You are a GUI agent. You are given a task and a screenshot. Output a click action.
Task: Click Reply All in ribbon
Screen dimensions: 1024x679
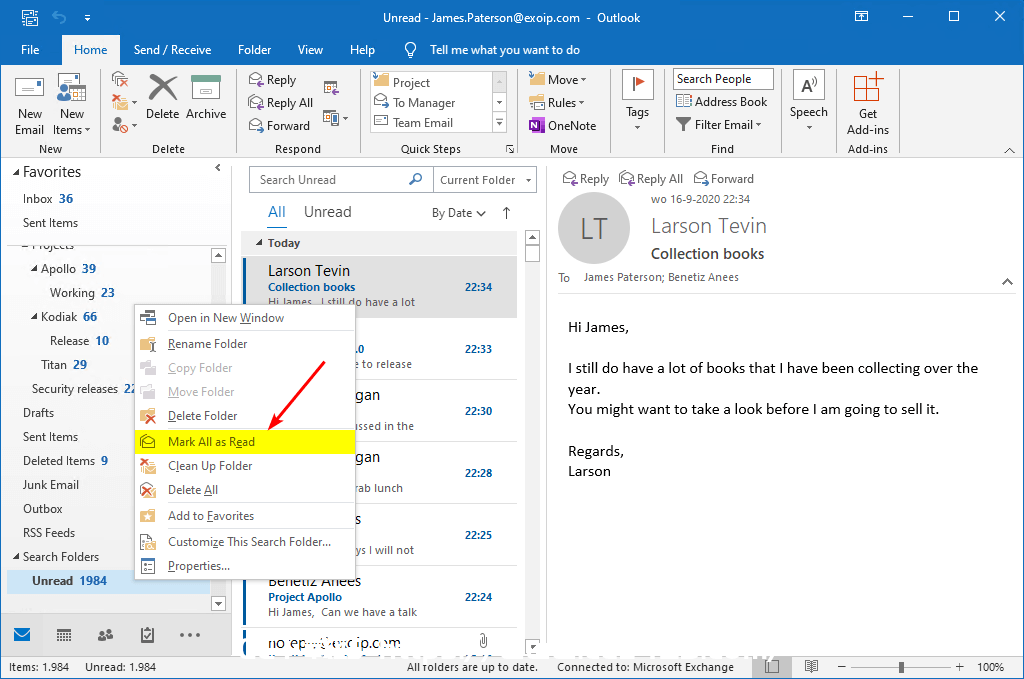coord(281,103)
